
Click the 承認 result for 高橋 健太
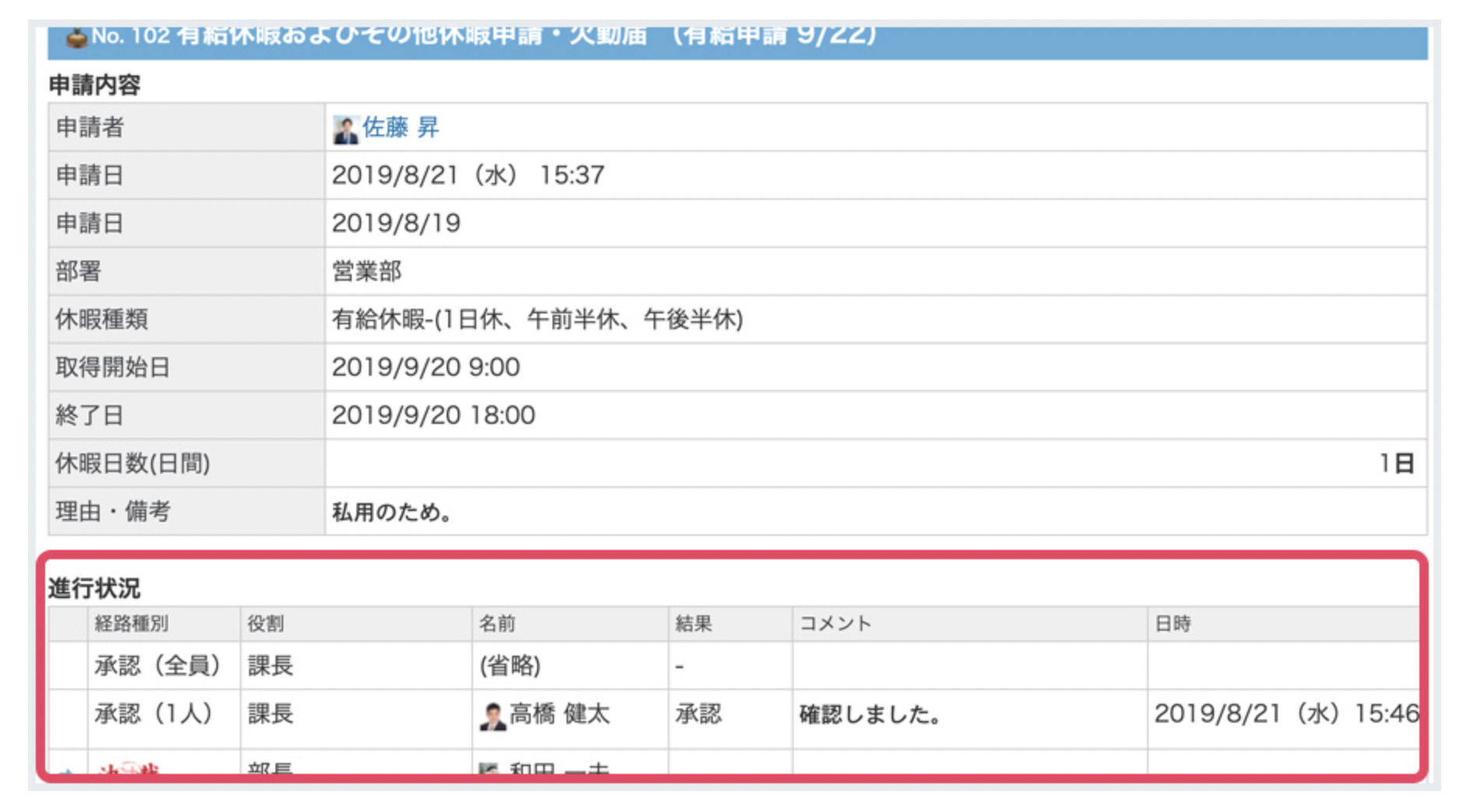coord(698,714)
